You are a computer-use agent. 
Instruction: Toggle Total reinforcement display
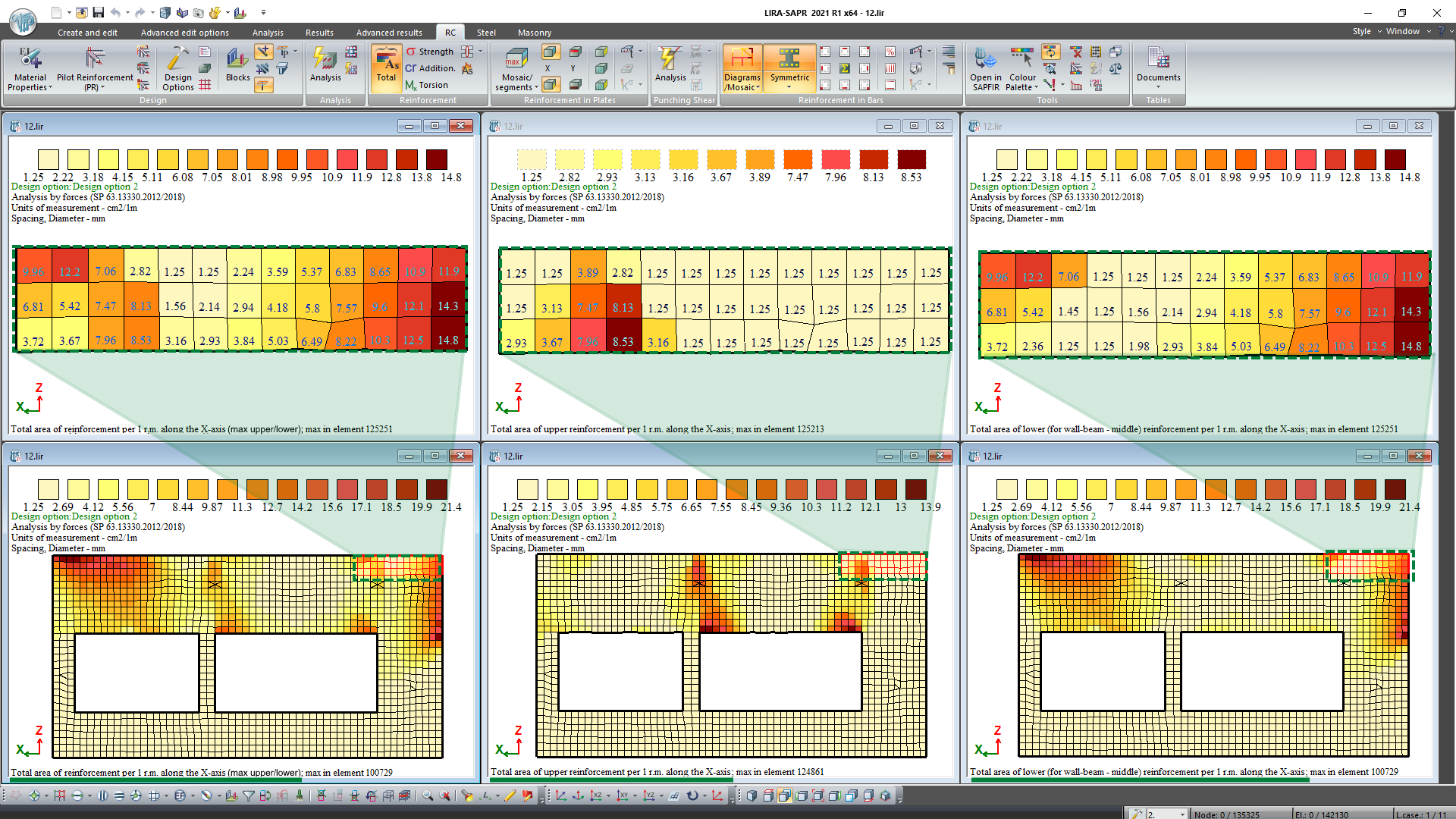pyautogui.click(x=386, y=64)
